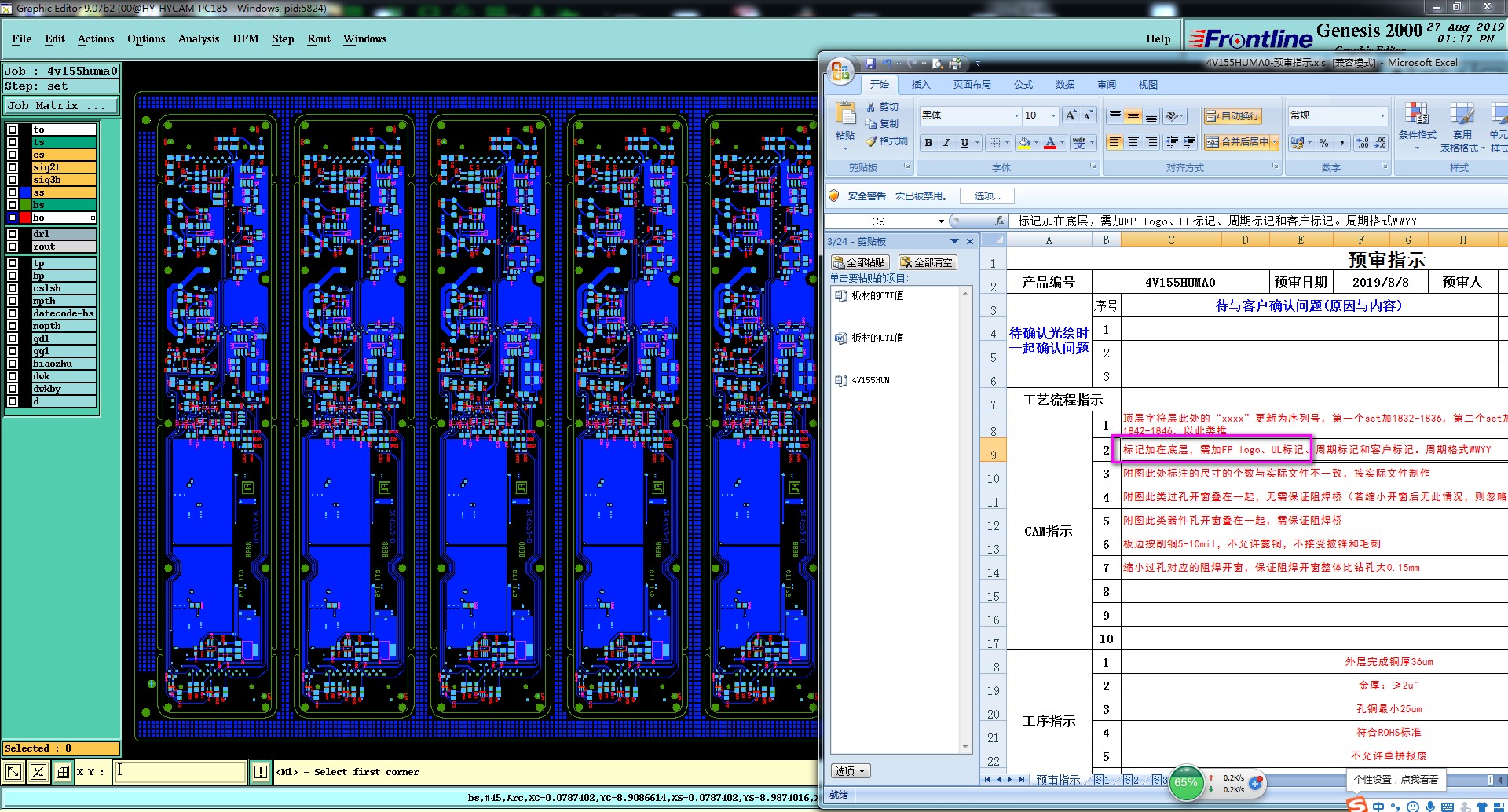Open the Analysis menu in Genesis
This screenshot has width=1508, height=812.
pos(199,38)
